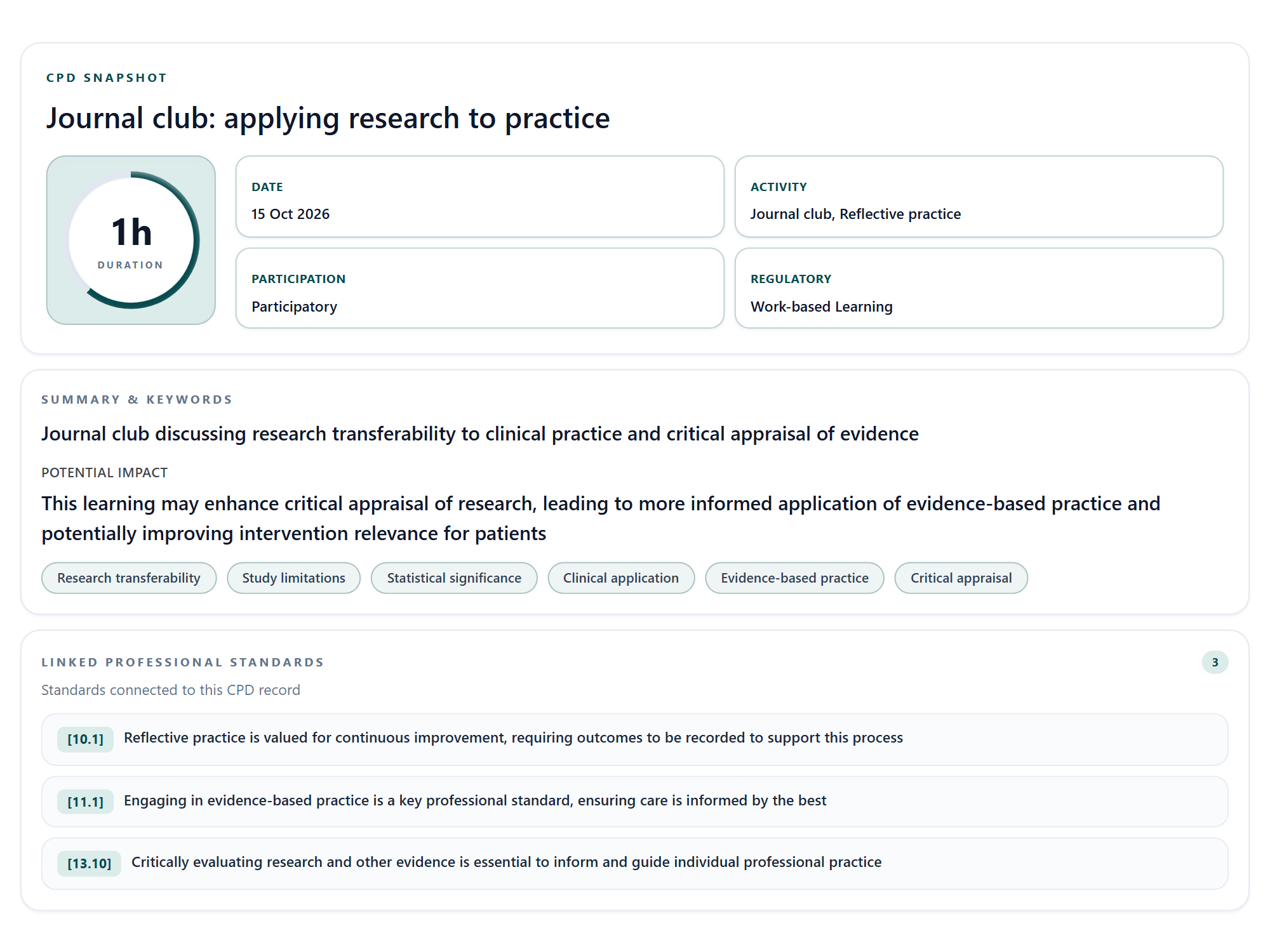
Task: Click the 1h duration ring
Action: tap(131, 240)
